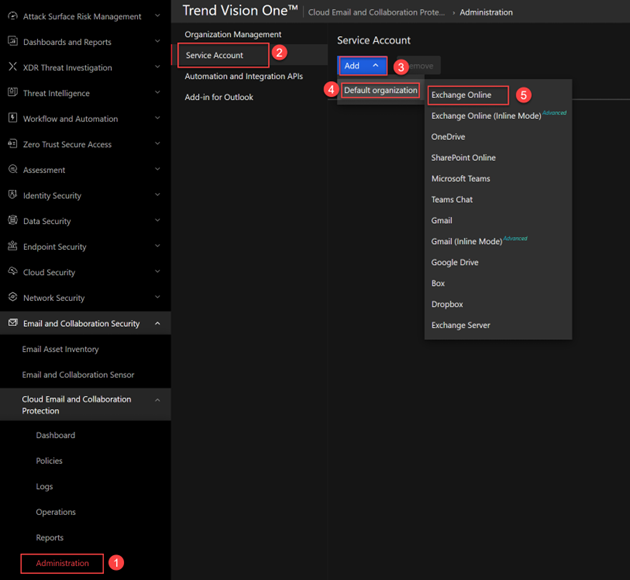Click the Cloud Security sidebar icon
The height and width of the screenshot is (580, 630).
[13, 271]
